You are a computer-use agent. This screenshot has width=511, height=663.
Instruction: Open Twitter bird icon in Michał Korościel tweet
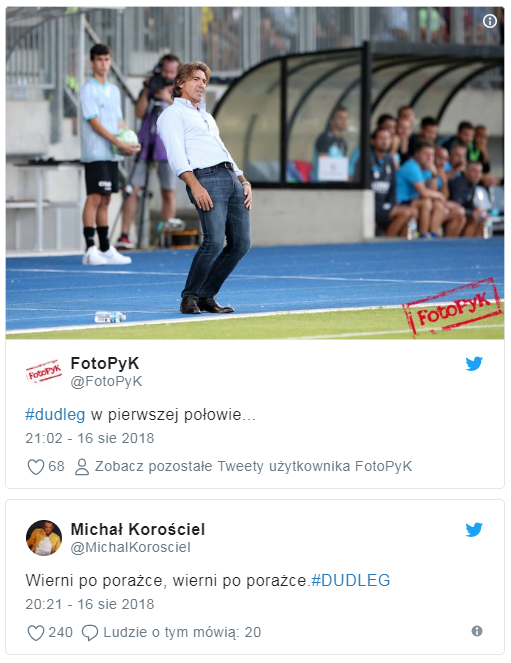point(474,529)
